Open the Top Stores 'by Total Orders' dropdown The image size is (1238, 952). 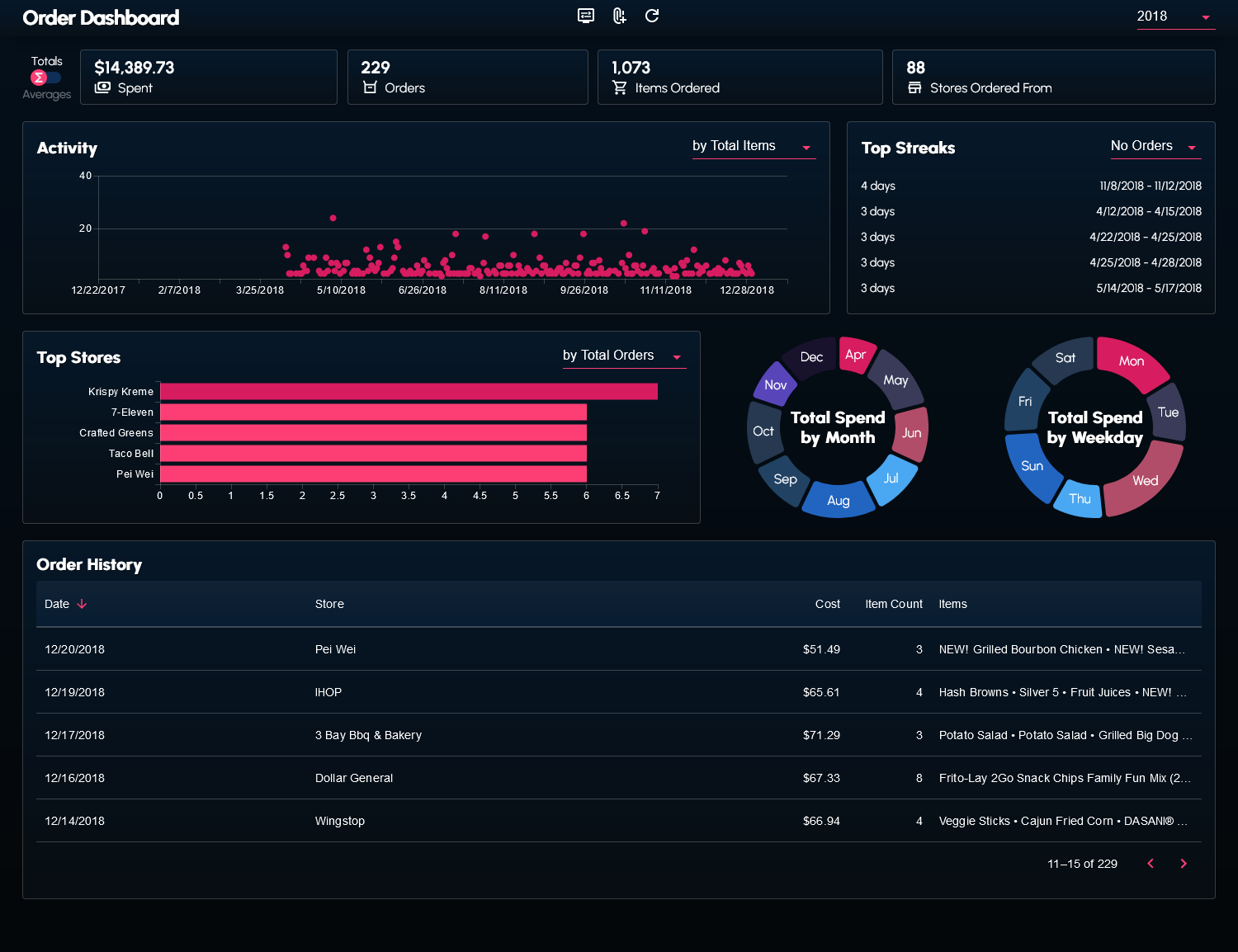click(x=623, y=356)
